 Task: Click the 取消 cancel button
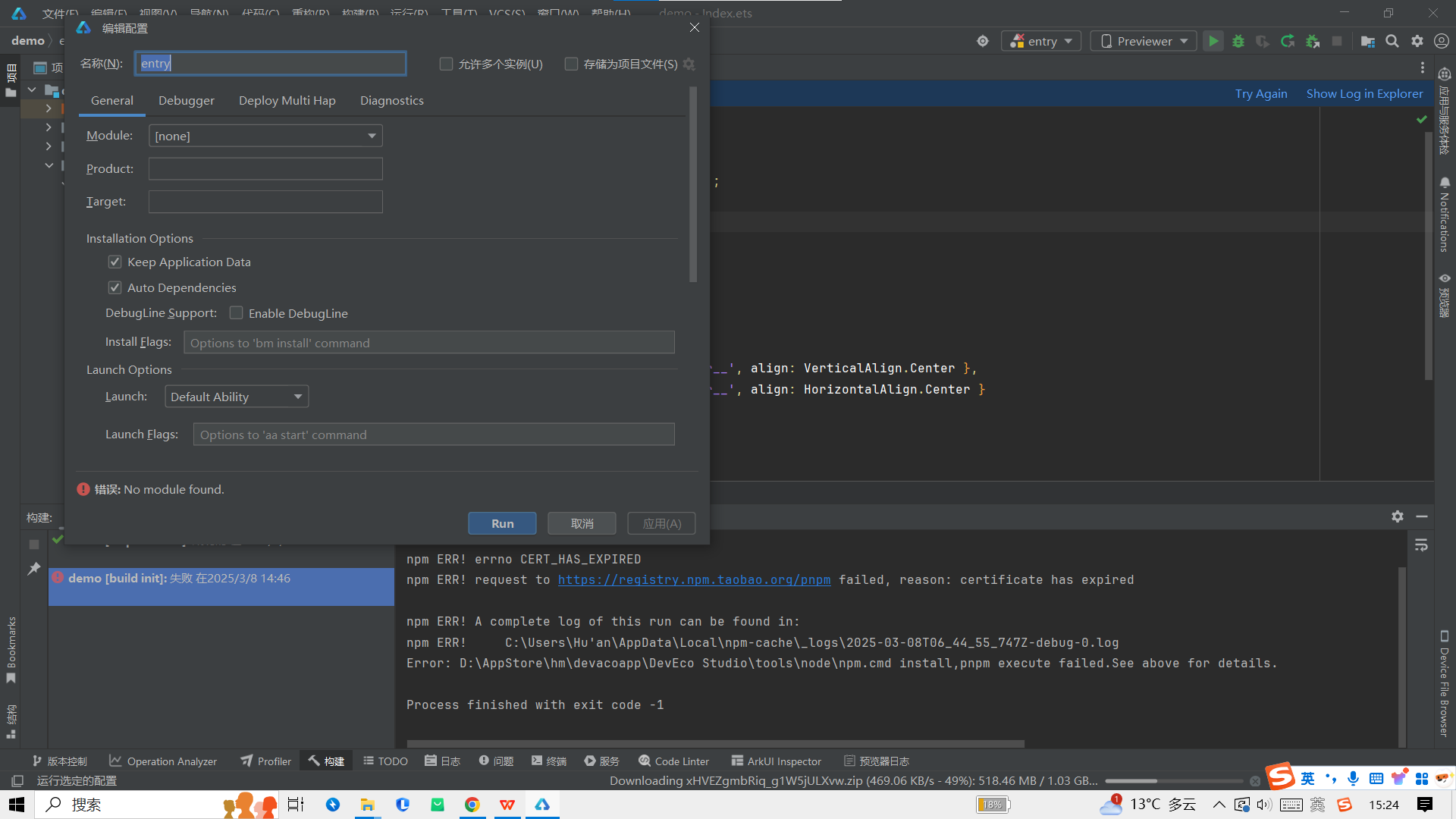[582, 523]
